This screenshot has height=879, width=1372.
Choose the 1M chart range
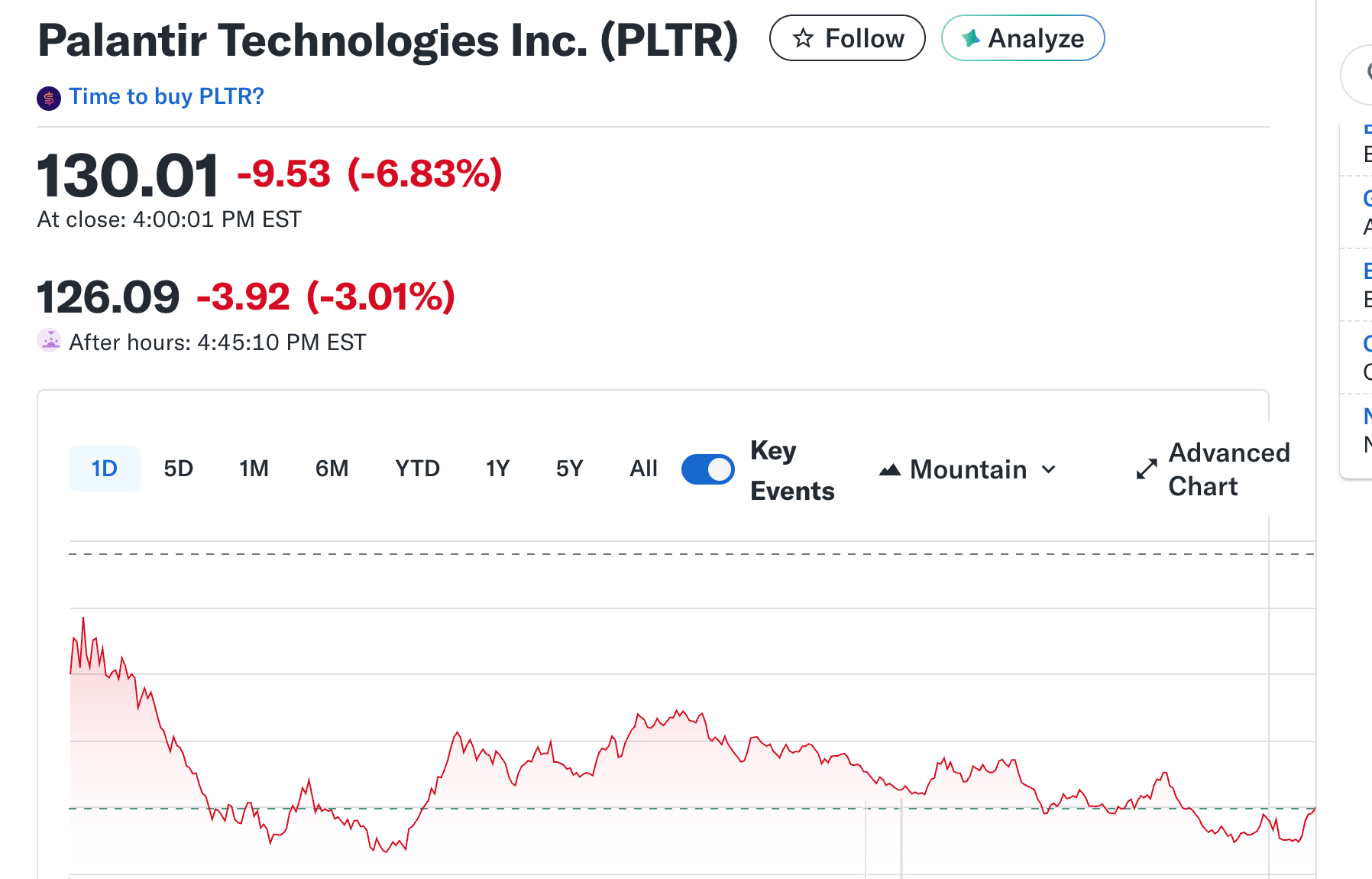pos(254,469)
